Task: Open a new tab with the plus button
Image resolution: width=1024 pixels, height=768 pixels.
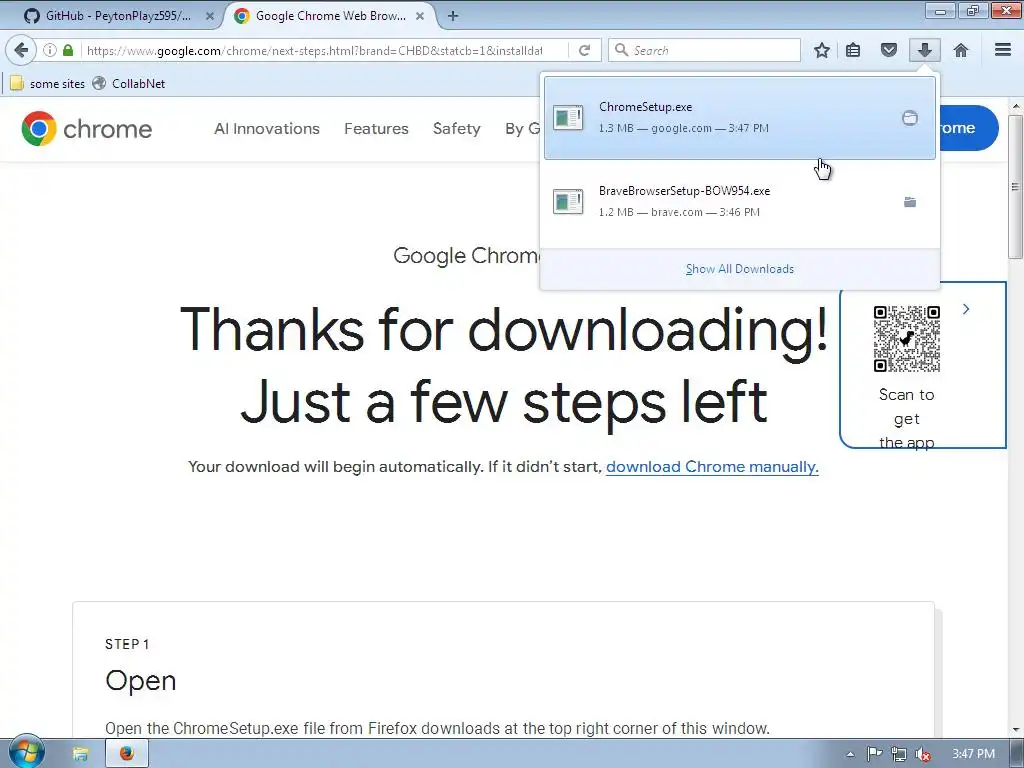Action: coord(453,16)
